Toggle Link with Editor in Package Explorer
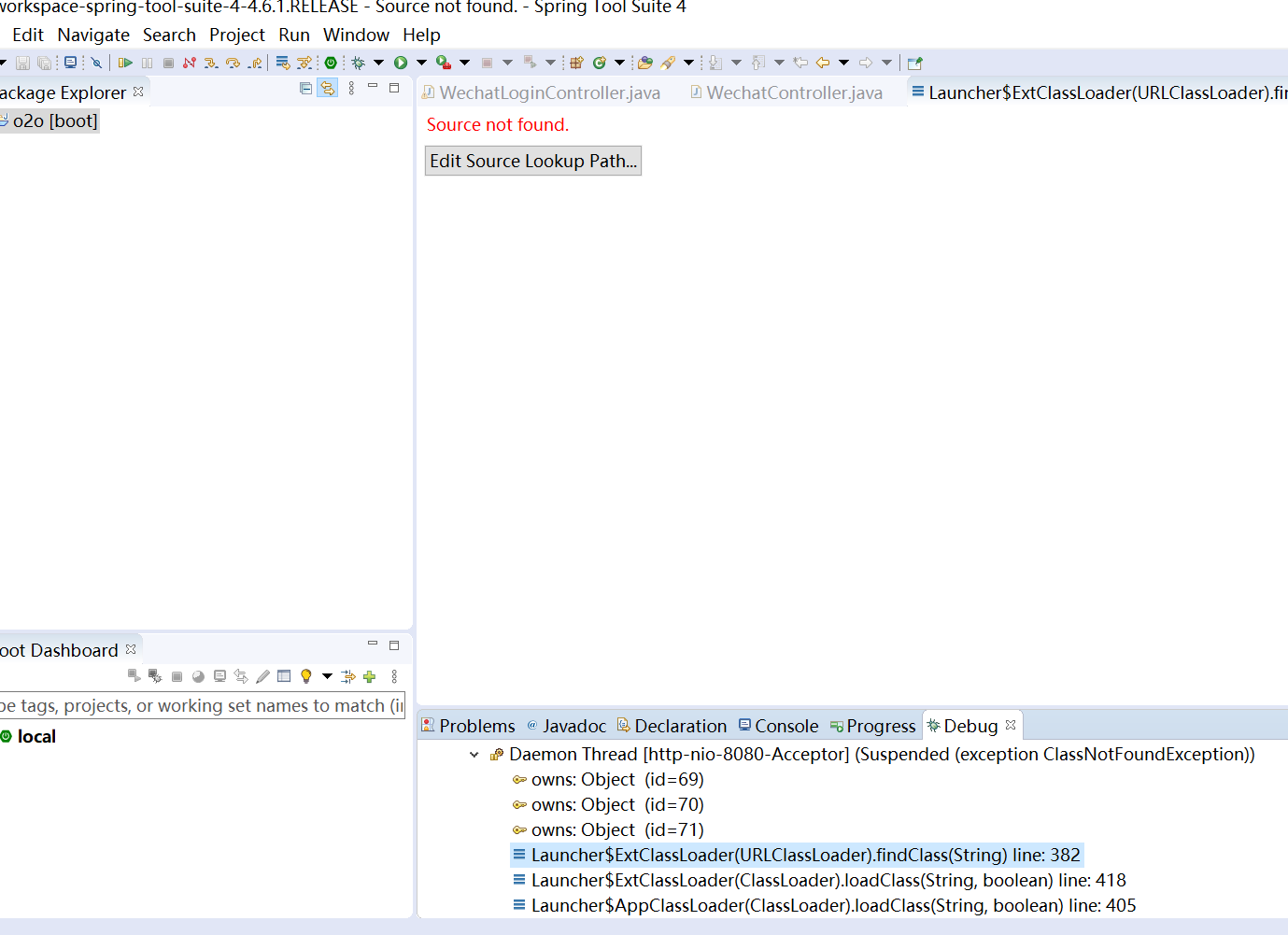The image size is (1288, 935). (x=327, y=88)
